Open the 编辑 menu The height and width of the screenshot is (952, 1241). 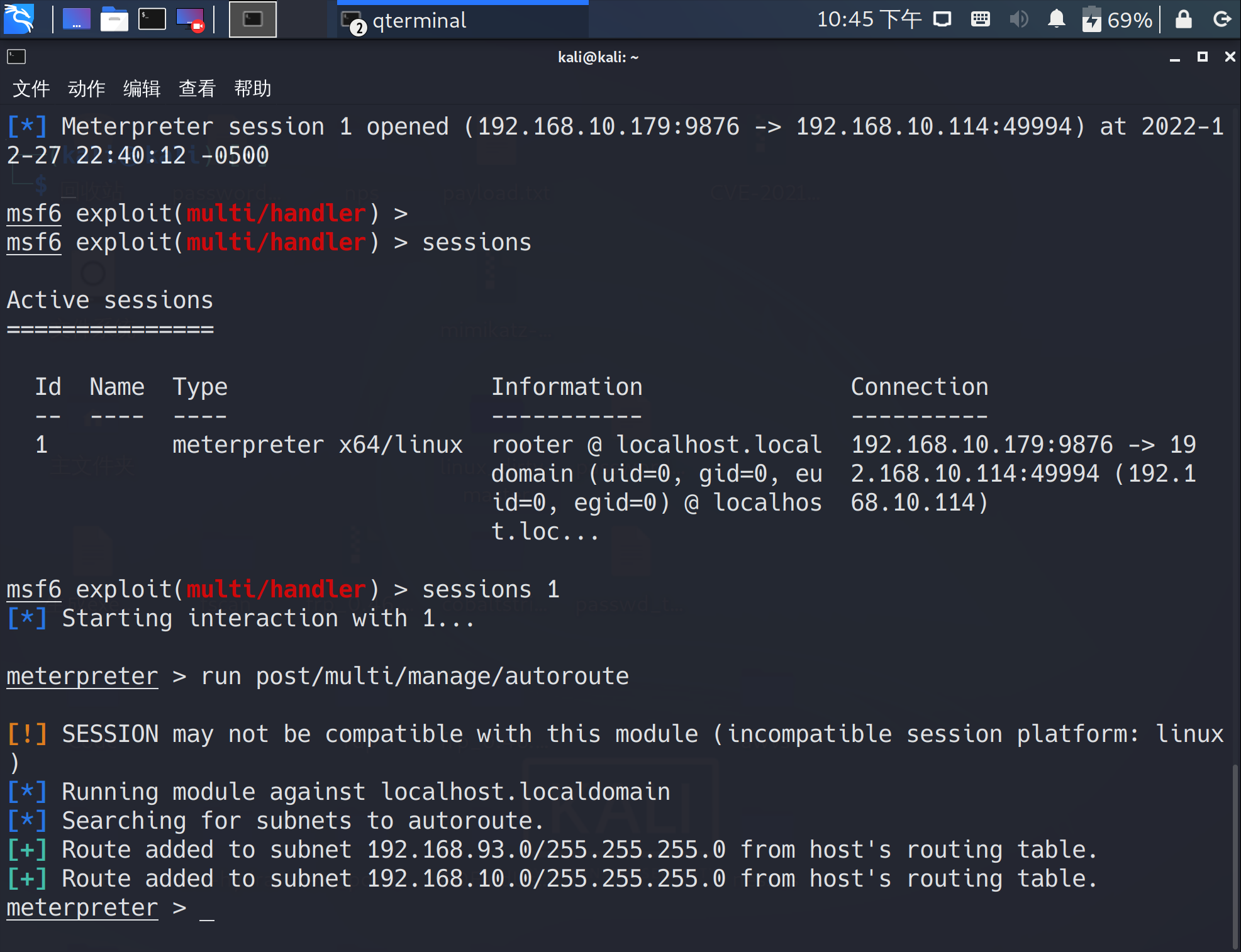point(142,89)
